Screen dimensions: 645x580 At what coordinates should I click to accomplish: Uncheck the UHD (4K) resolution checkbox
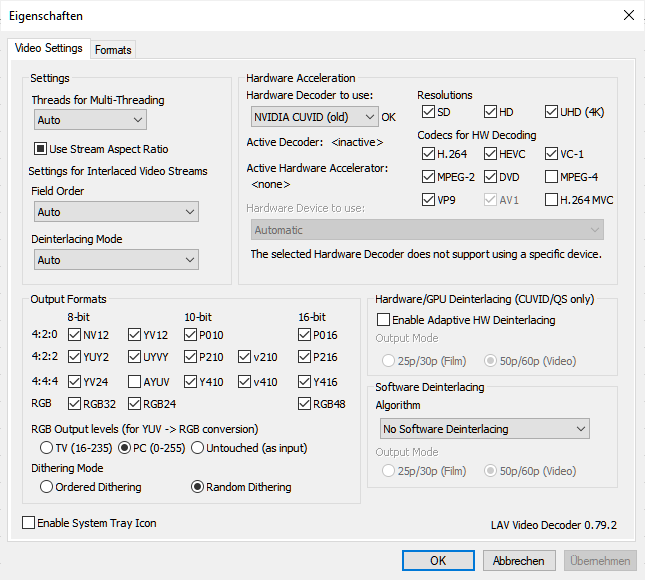click(x=552, y=112)
